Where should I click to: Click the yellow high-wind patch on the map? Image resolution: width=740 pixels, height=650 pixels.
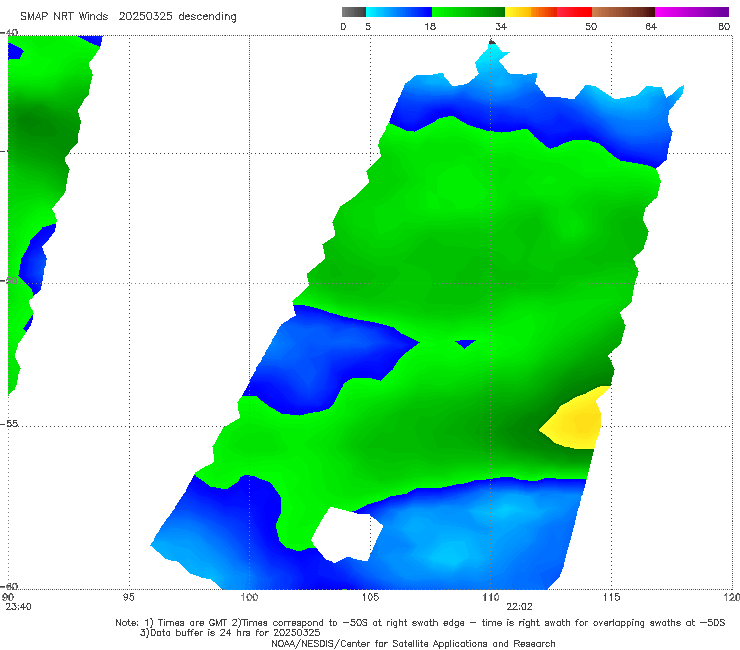578,420
